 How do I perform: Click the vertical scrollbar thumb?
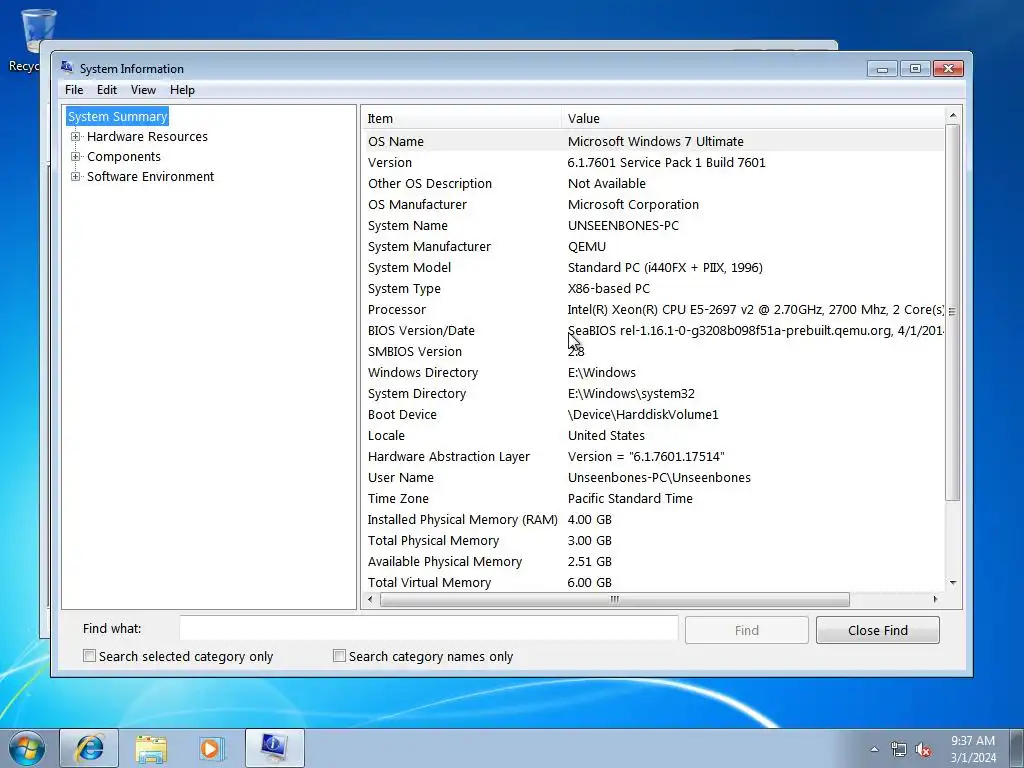point(953,312)
